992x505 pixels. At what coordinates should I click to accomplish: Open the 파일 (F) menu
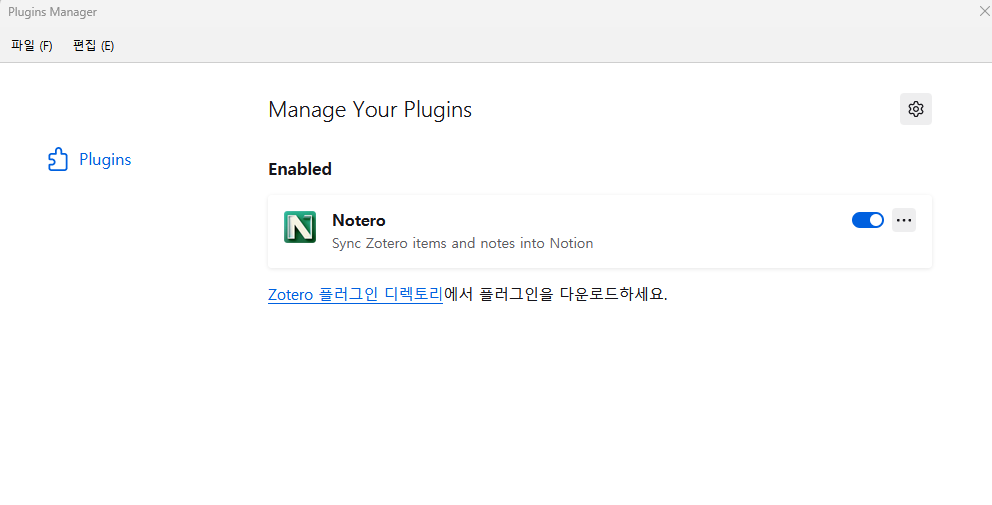(x=32, y=46)
